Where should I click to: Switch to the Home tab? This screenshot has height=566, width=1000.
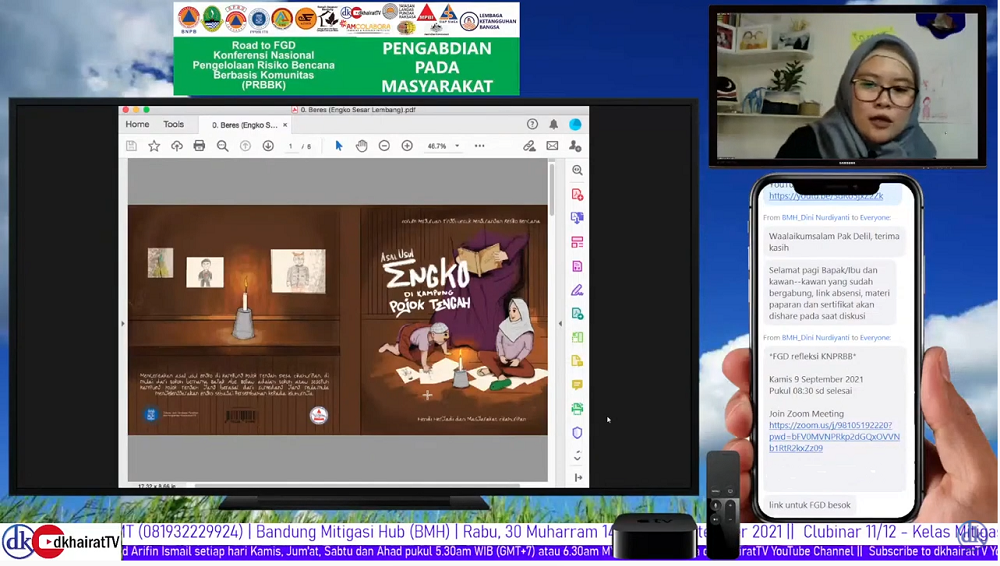click(x=137, y=124)
